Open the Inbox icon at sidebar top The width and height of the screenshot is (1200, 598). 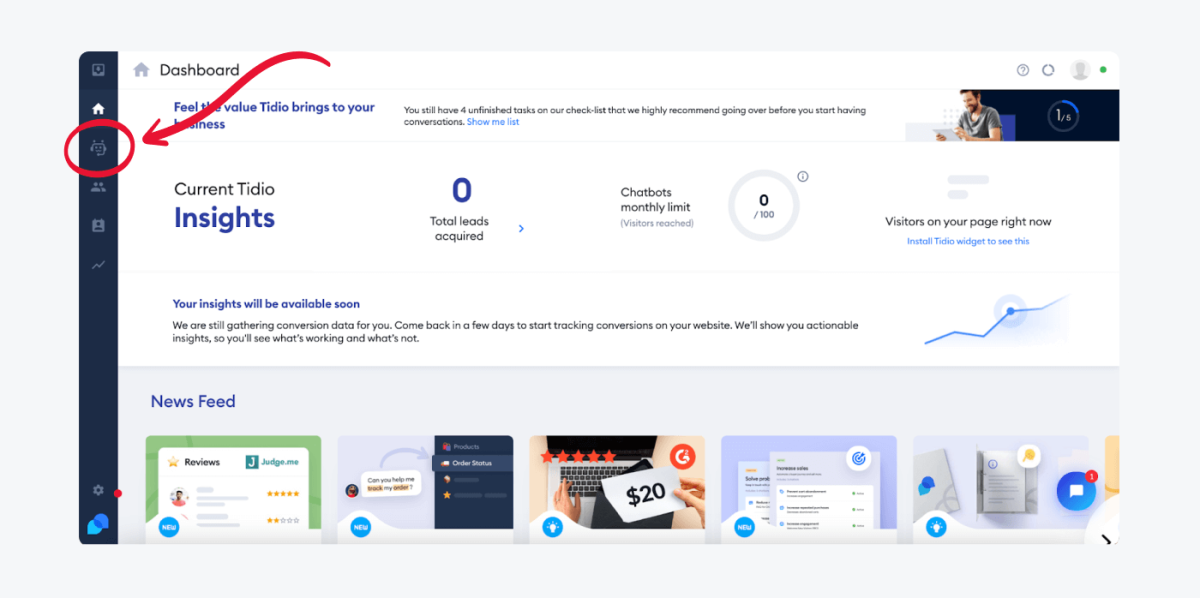[x=98, y=69]
